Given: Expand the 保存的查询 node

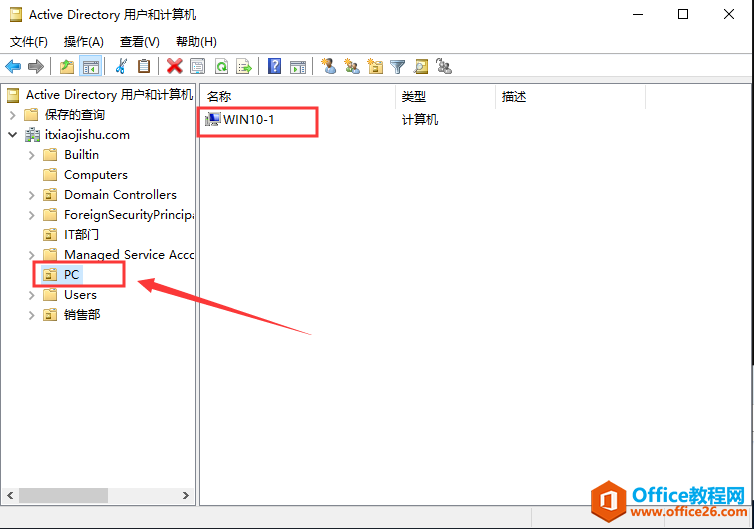Looking at the screenshot, I should (x=13, y=115).
